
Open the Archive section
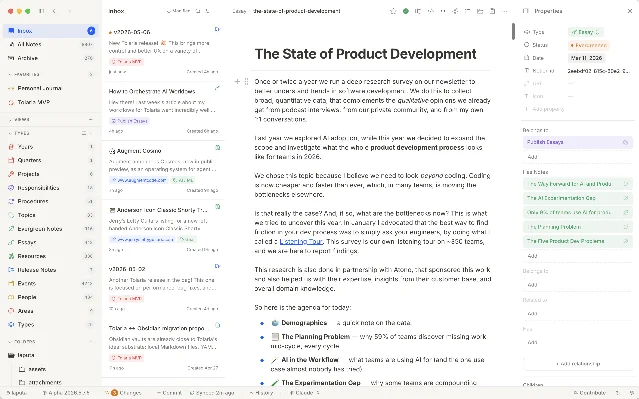pos(51,58)
